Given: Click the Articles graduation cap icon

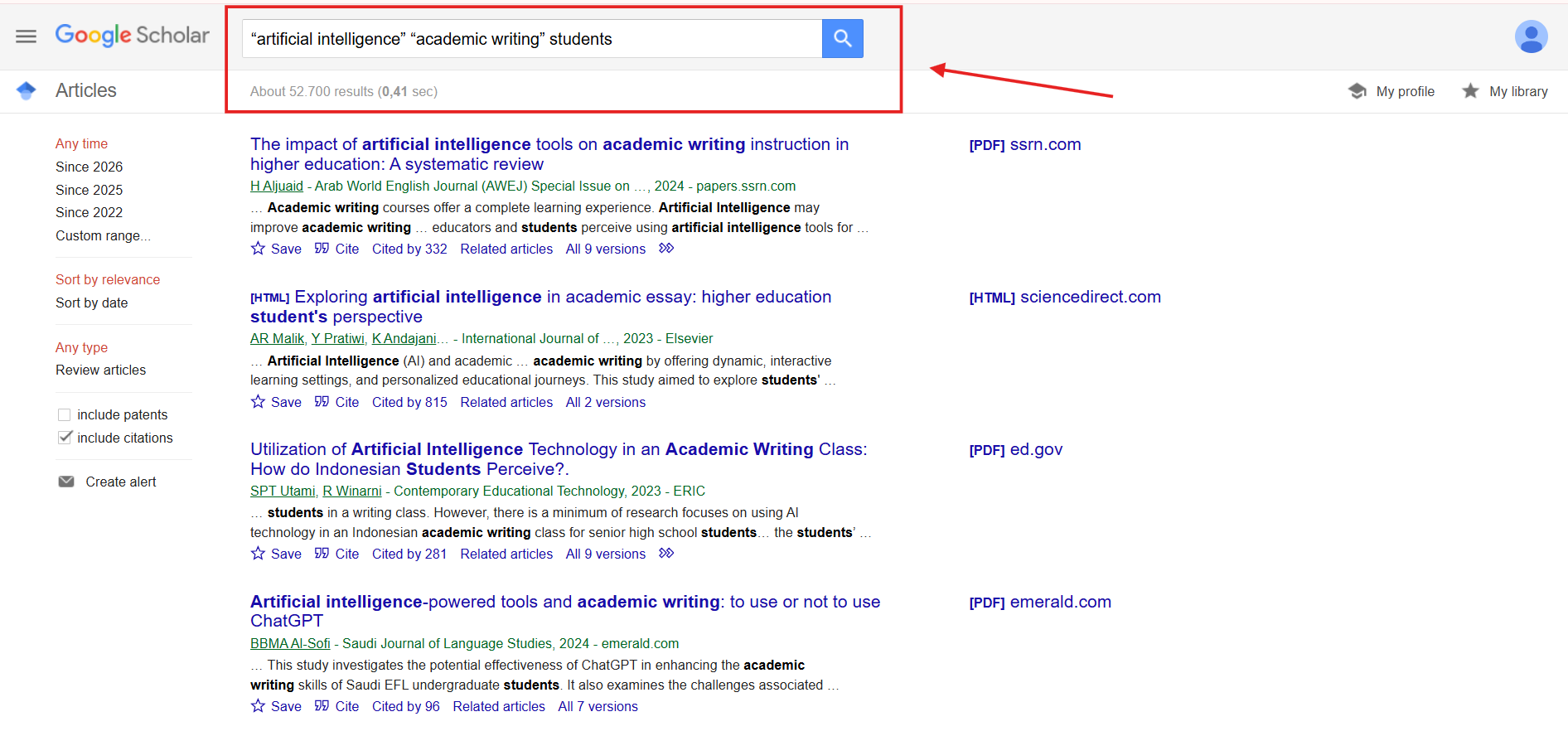Looking at the screenshot, I should click(27, 91).
